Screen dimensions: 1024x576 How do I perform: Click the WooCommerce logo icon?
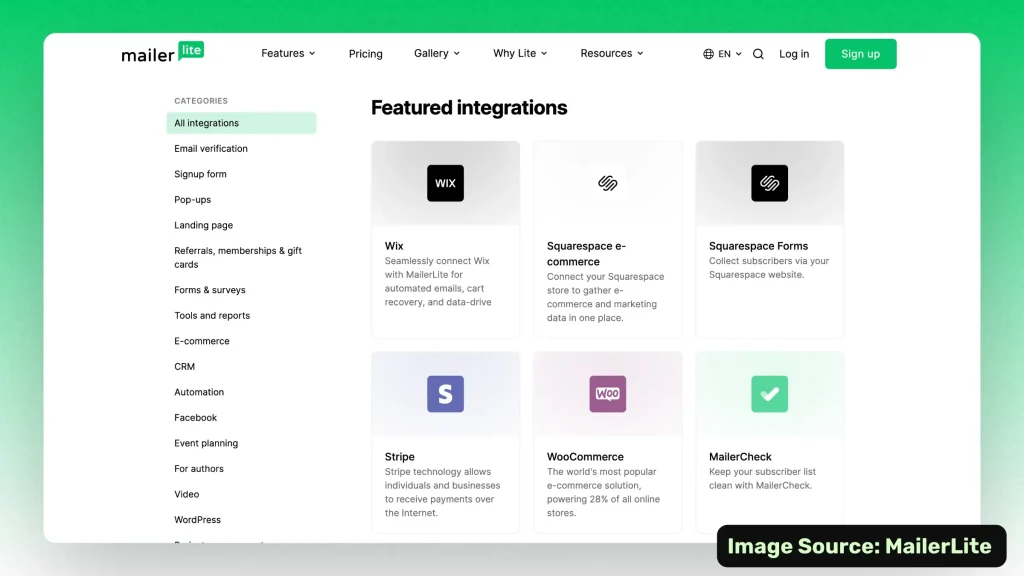pyautogui.click(x=607, y=394)
